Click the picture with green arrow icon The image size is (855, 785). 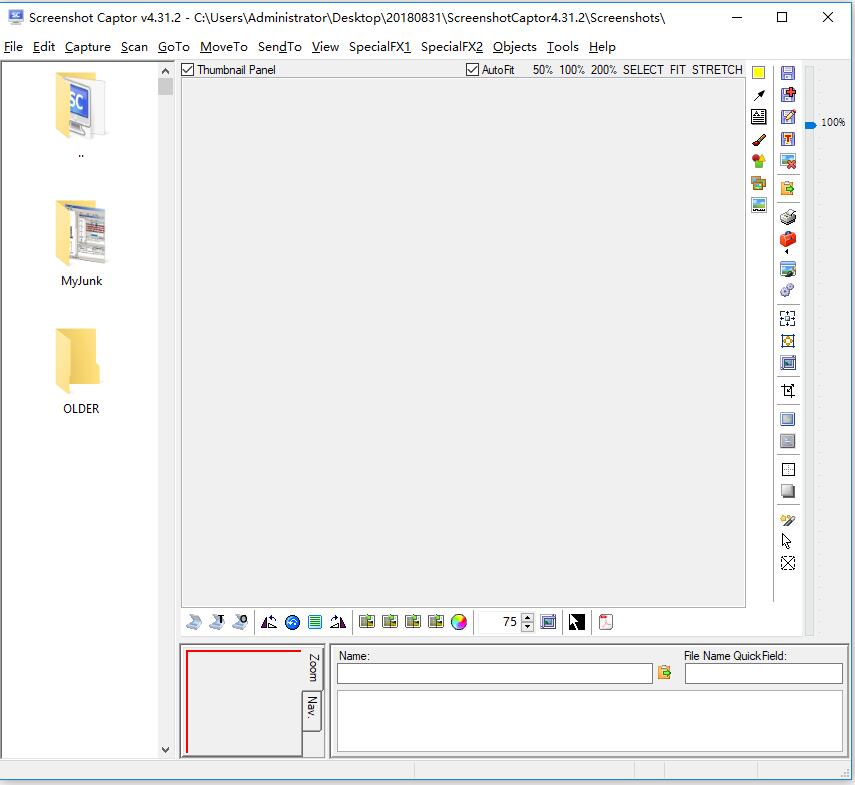pos(787,269)
